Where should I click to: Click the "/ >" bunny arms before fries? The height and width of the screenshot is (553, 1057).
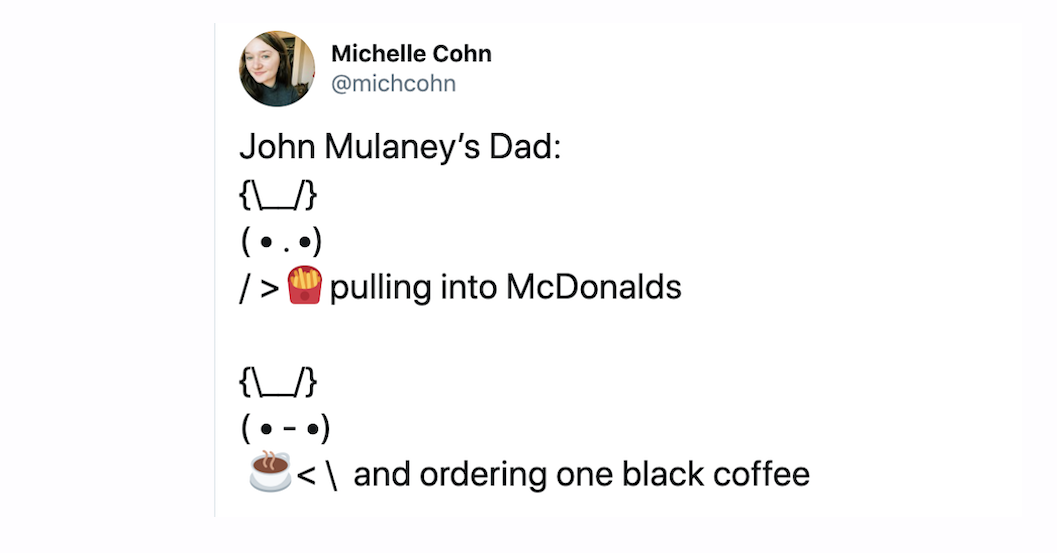(260, 288)
